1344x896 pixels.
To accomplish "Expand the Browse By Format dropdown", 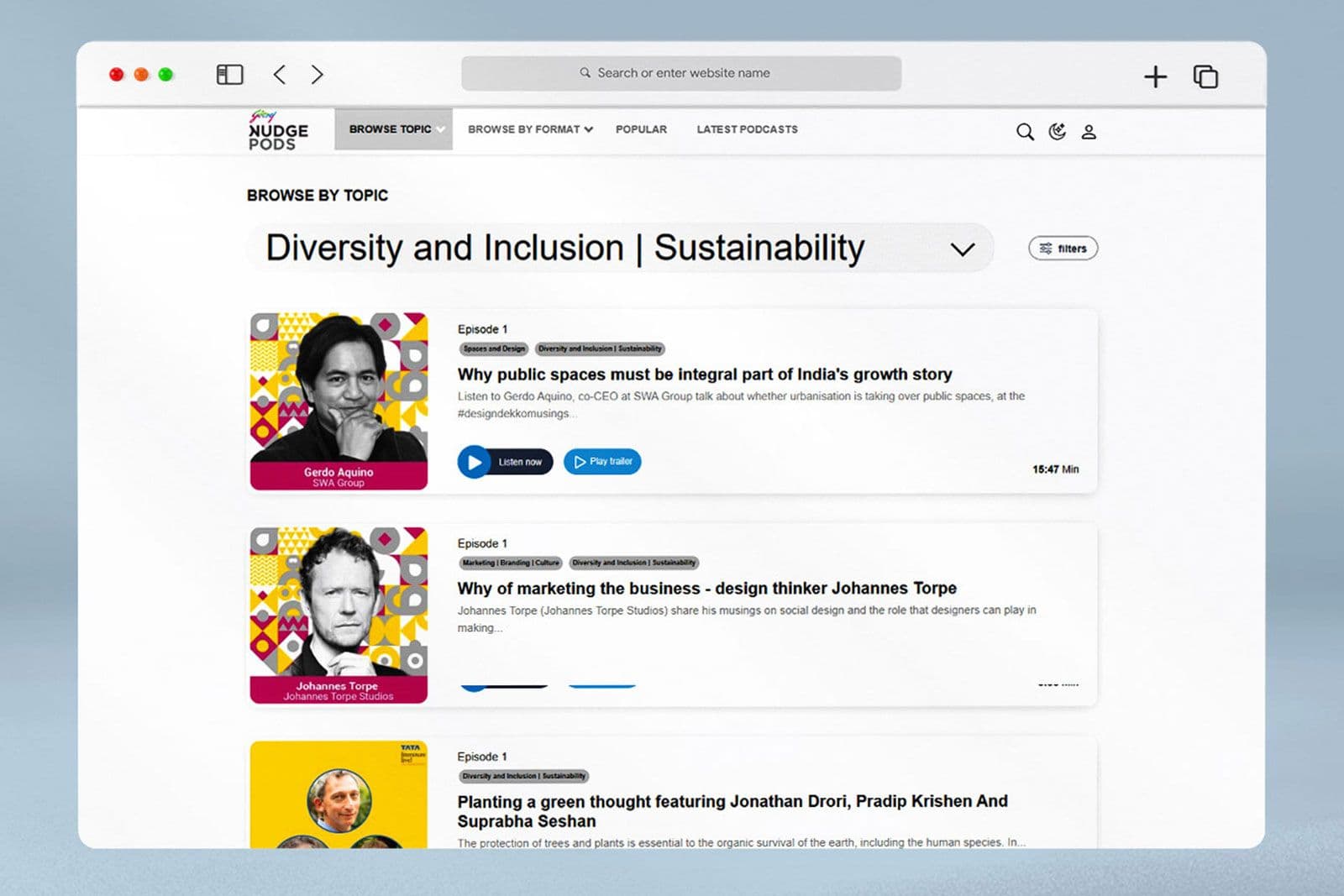I will [530, 129].
